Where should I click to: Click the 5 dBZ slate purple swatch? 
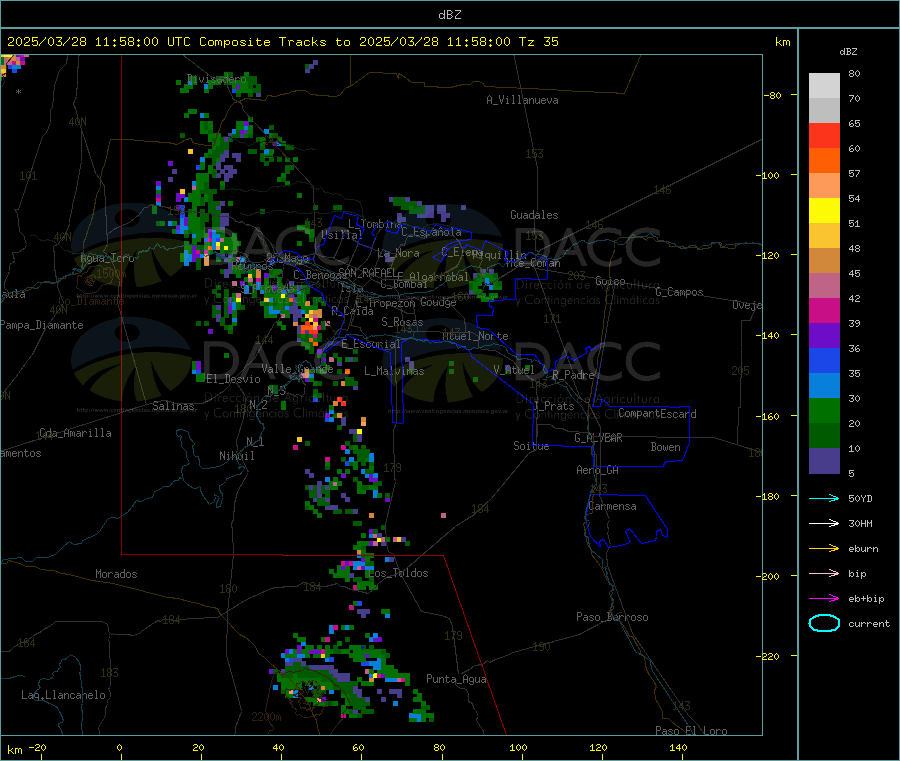click(x=824, y=461)
